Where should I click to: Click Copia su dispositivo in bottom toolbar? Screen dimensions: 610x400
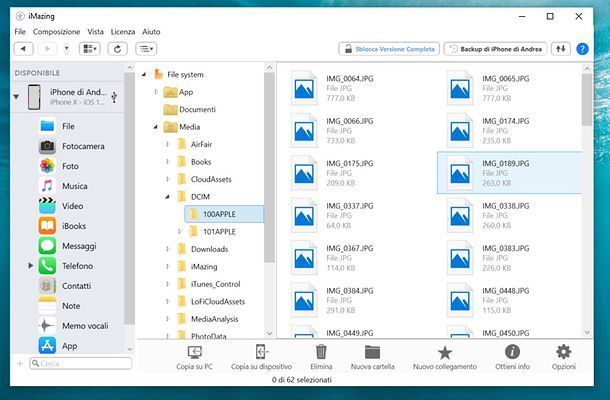click(261, 352)
